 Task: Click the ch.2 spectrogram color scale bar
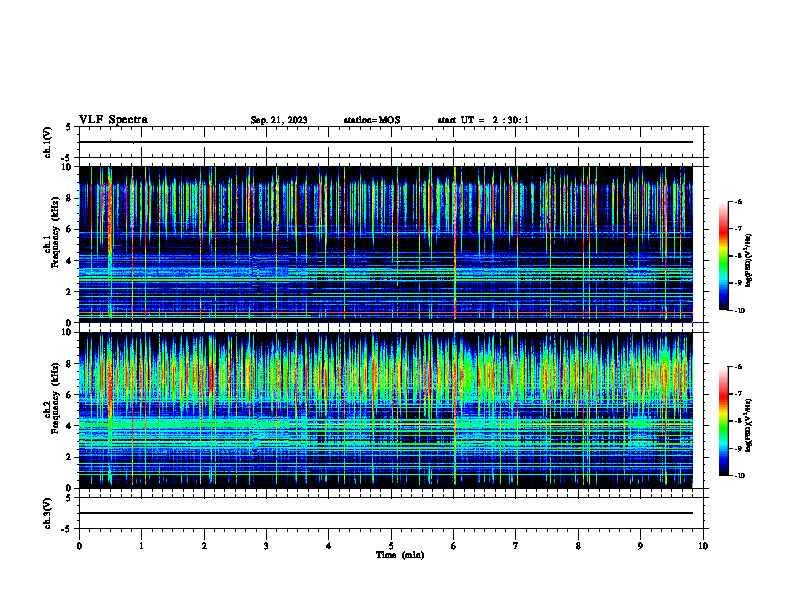[723, 421]
